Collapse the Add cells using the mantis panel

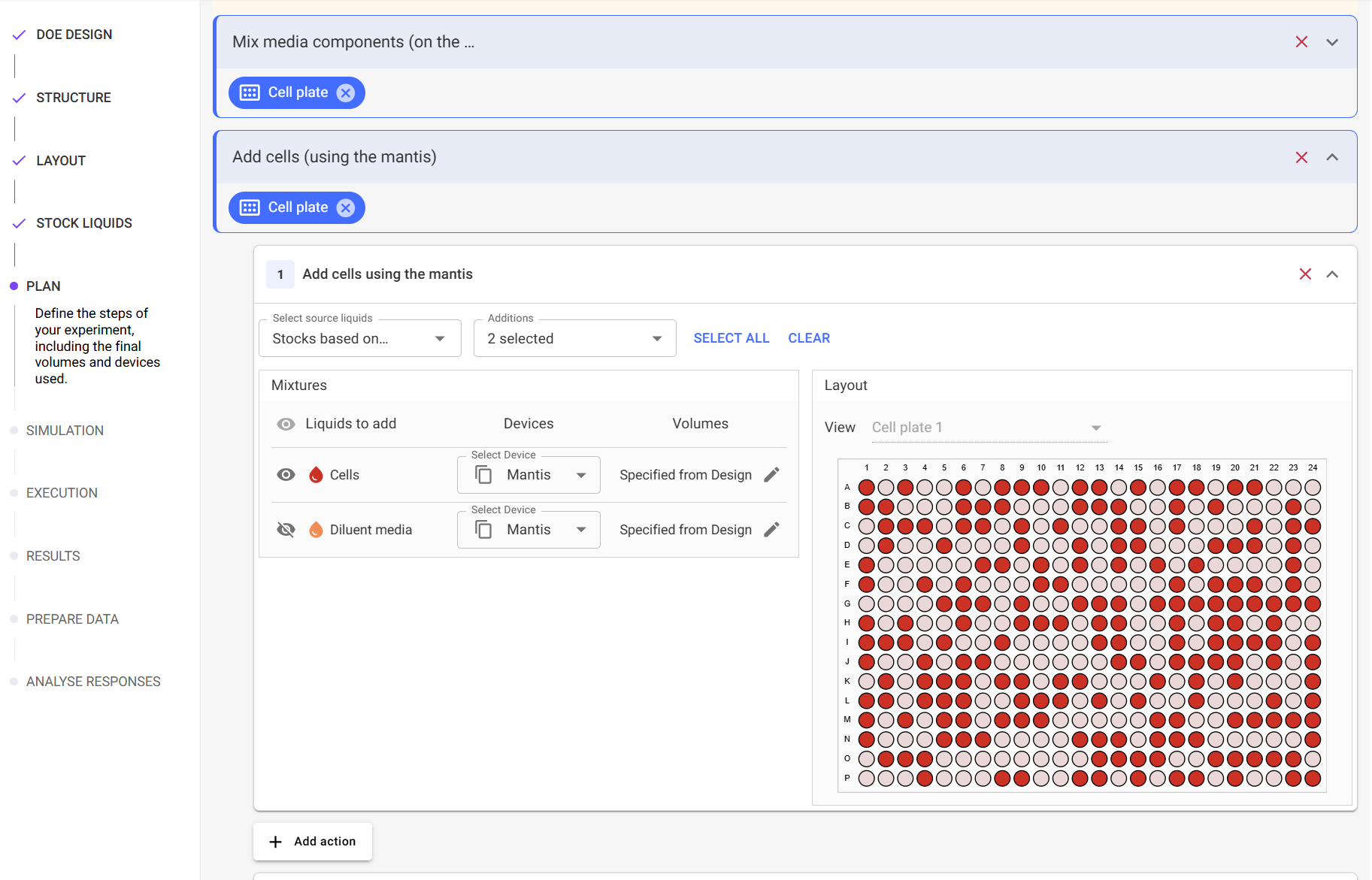click(x=1334, y=274)
